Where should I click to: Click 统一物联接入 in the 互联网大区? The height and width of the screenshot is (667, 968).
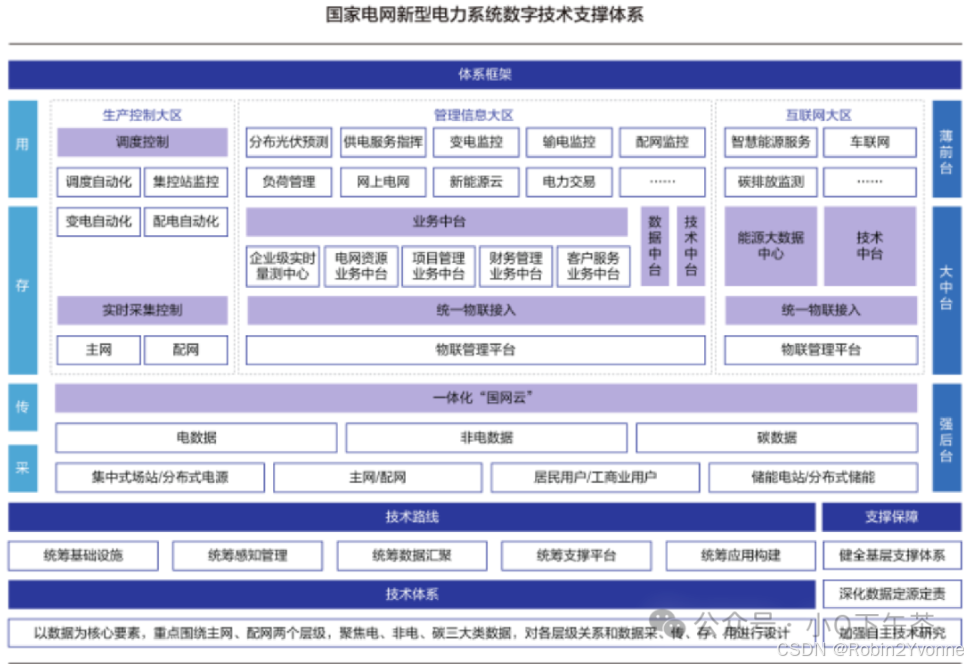(x=821, y=310)
